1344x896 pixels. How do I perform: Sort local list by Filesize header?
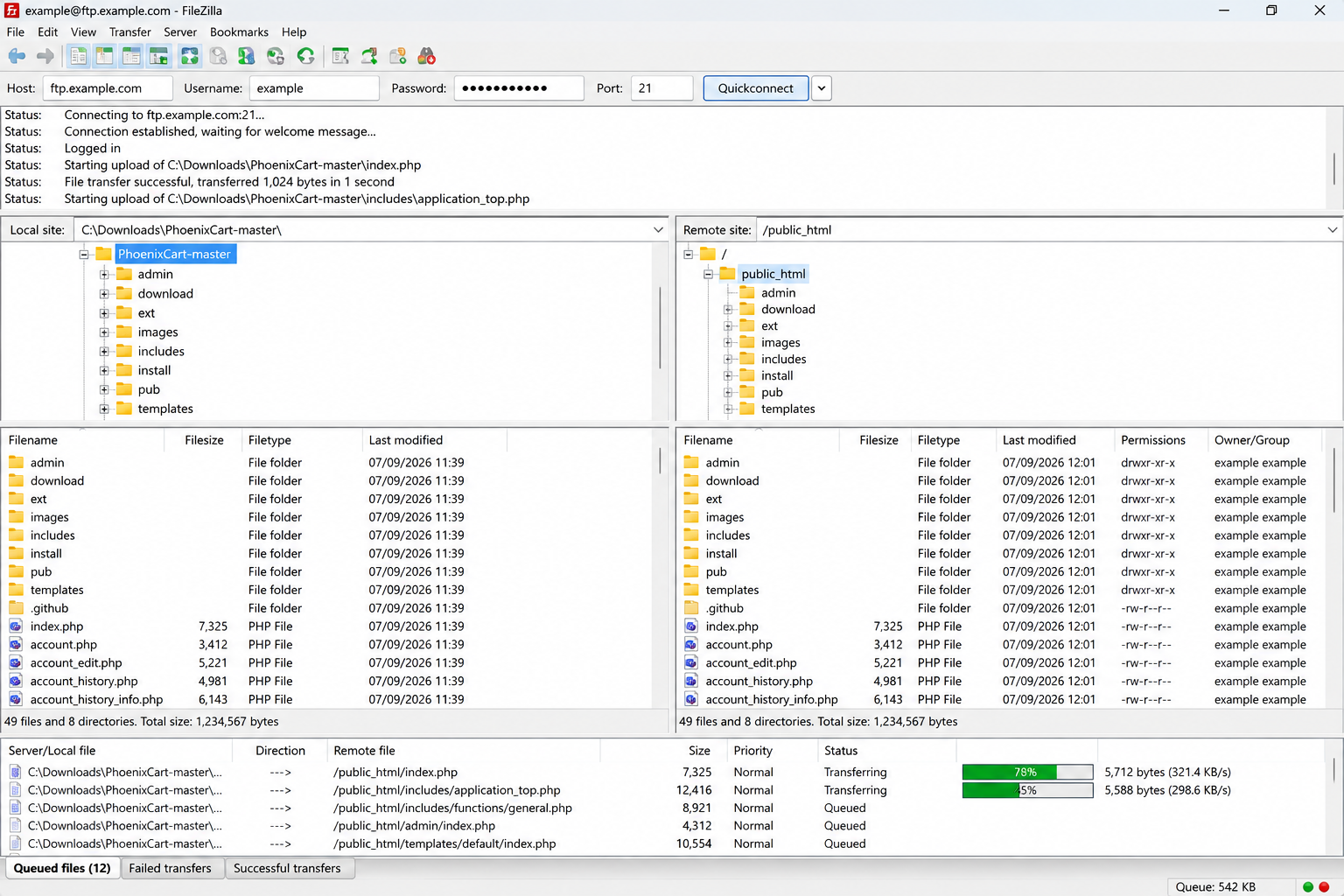pyautogui.click(x=203, y=440)
